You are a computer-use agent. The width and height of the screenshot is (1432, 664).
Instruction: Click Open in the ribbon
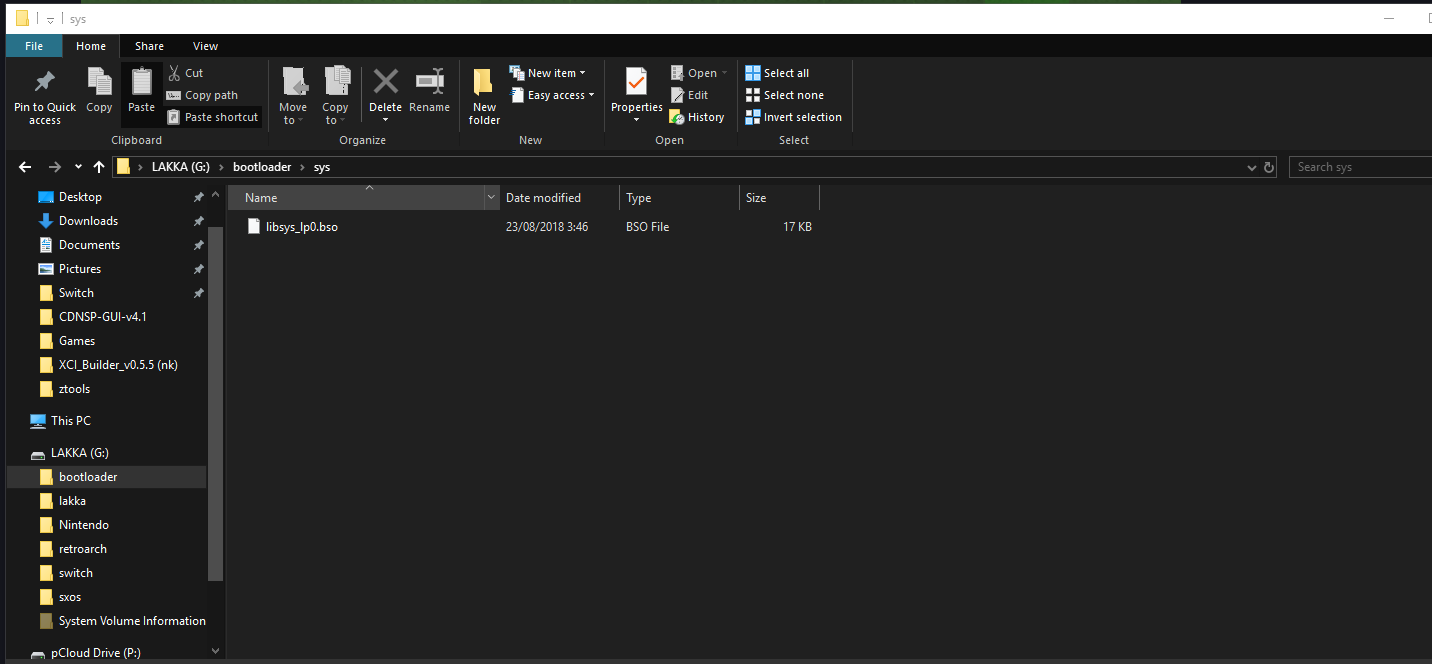[698, 73]
